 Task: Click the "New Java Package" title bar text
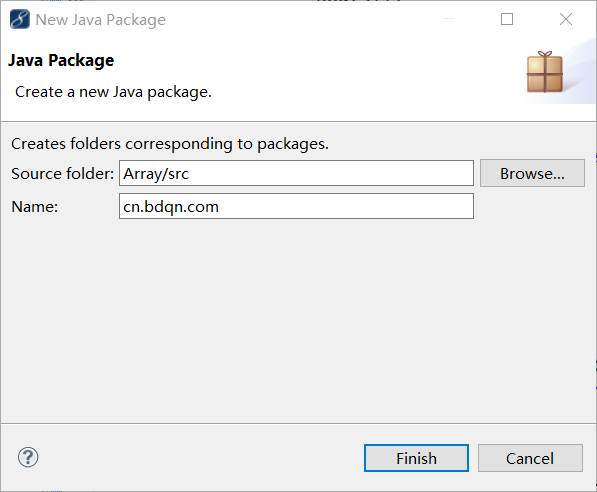101,20
